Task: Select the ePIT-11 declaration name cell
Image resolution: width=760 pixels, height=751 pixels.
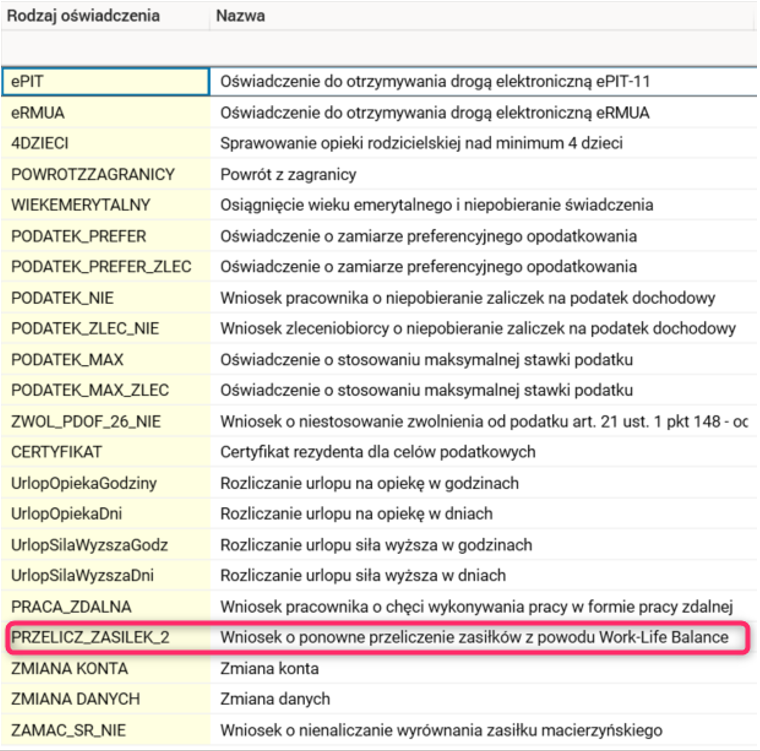Action: pyautogui.click(x=484, y=81)
